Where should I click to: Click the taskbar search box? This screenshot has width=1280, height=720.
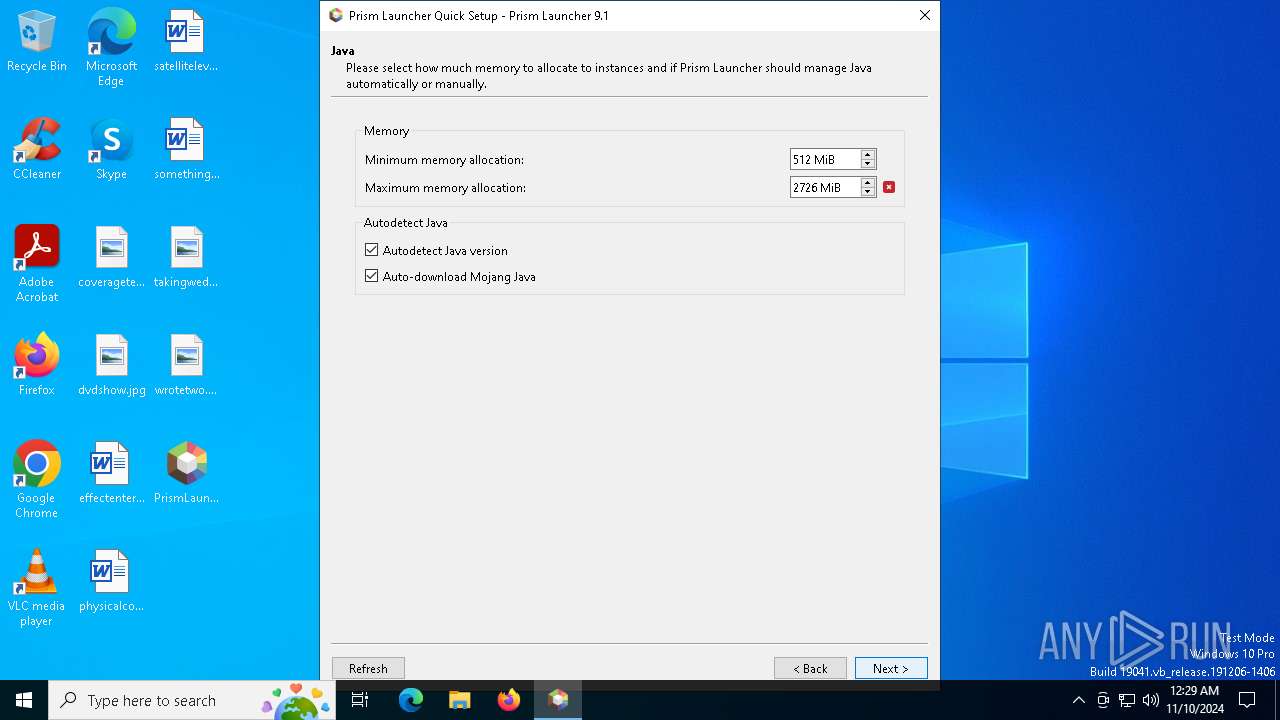pyautogui.click(x=192, y=700)
